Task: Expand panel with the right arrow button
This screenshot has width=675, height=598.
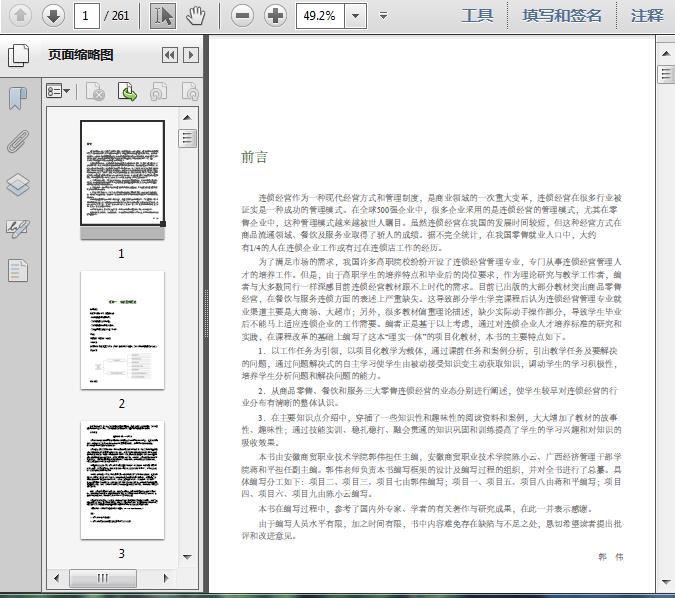Action: [191, 55]
